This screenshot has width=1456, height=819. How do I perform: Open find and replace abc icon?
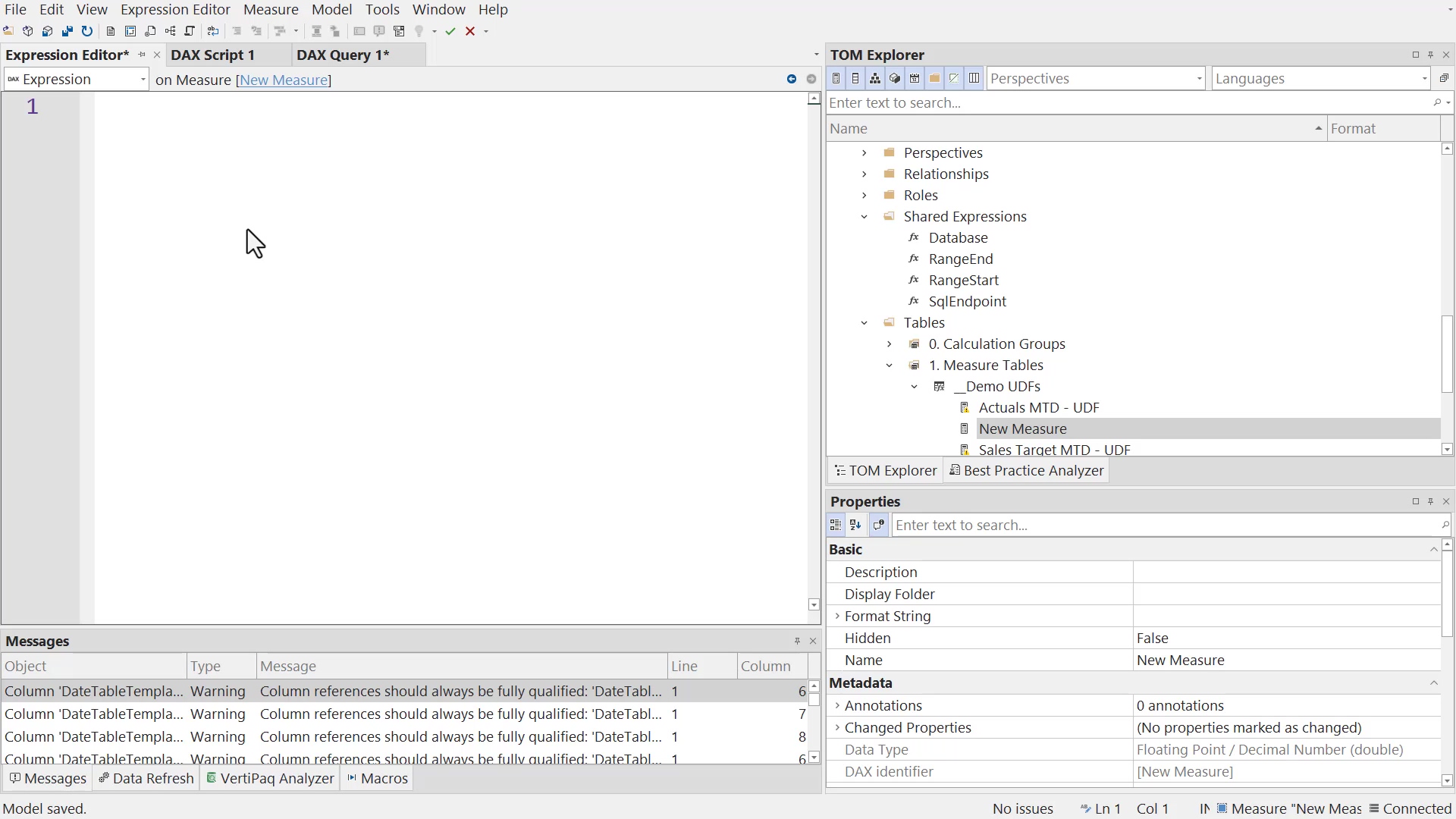coord(213,31)
